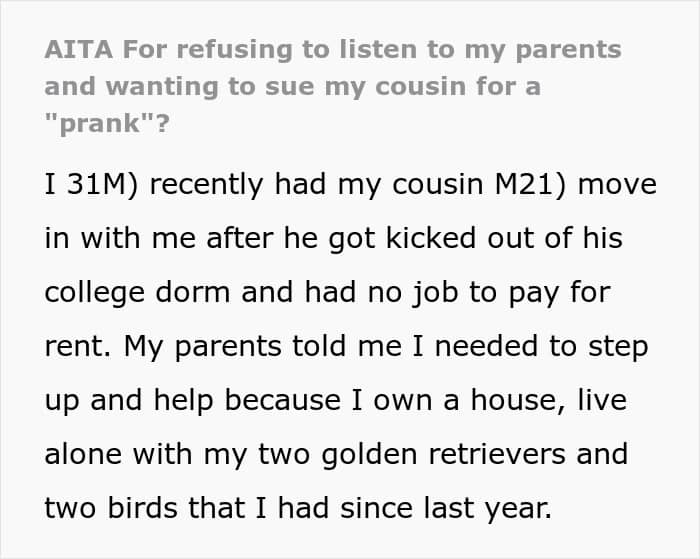Screen dimensions: 700x559
Task: Click the word "rent." starting the fourth line
Action: tap(78, 348)
